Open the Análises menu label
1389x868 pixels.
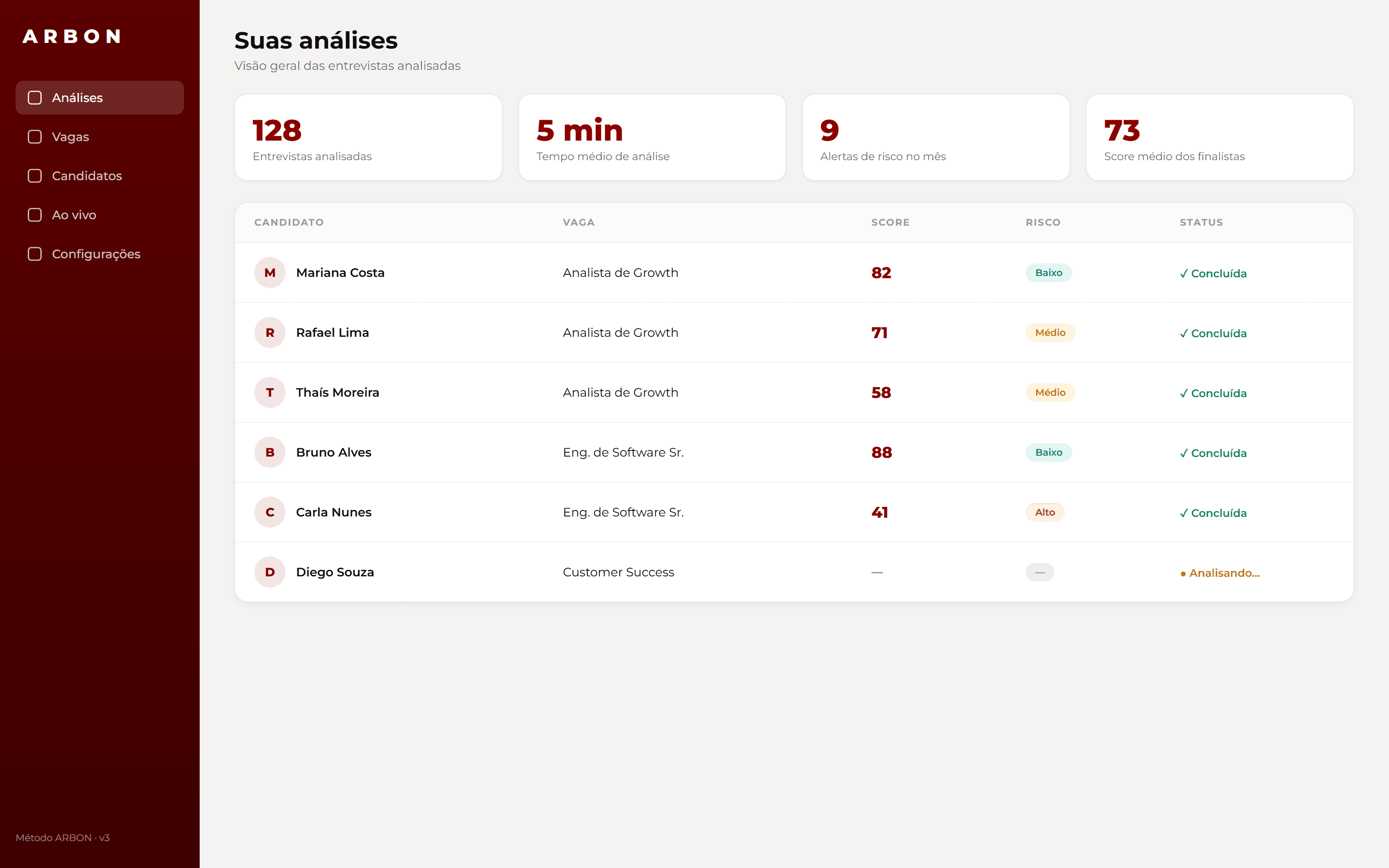(78, 98)
